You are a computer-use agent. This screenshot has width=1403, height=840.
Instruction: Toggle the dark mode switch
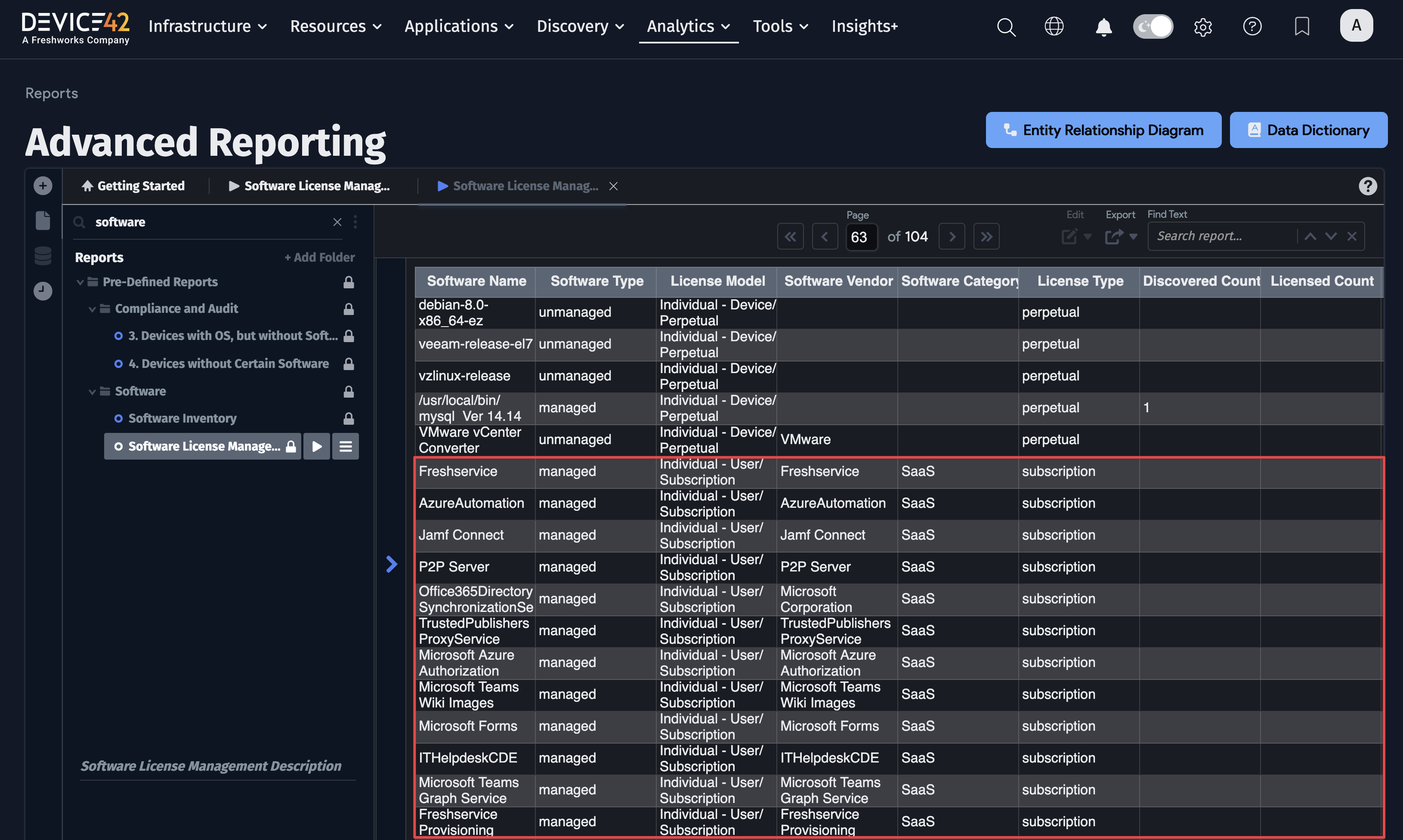(1153, 26)
